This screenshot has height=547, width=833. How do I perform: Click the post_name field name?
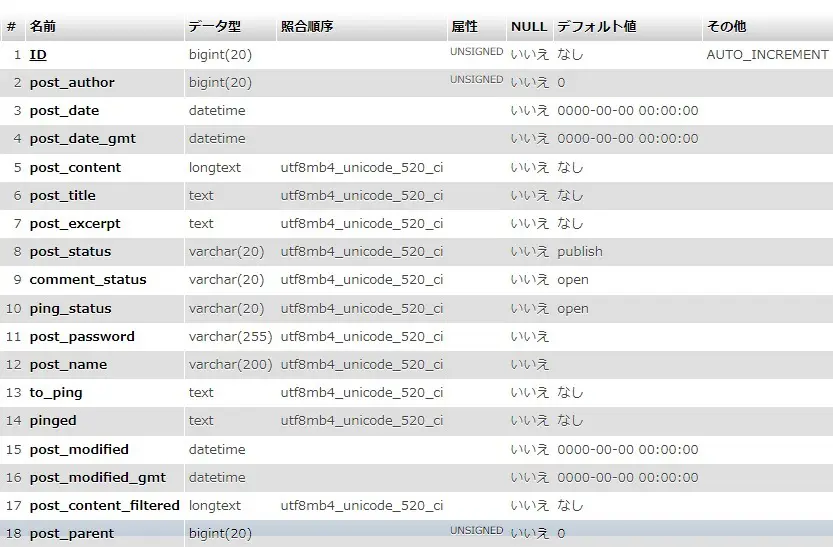(x=68, y=365)
